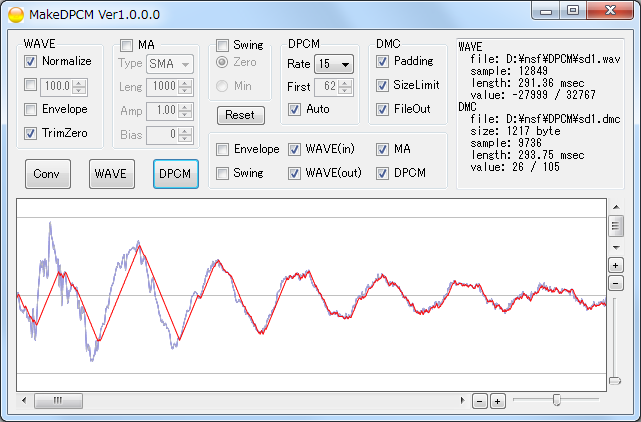Screen dimensions: 641x422
Task: Maximize the MakeDPCM window
Action: coord(573,11)
